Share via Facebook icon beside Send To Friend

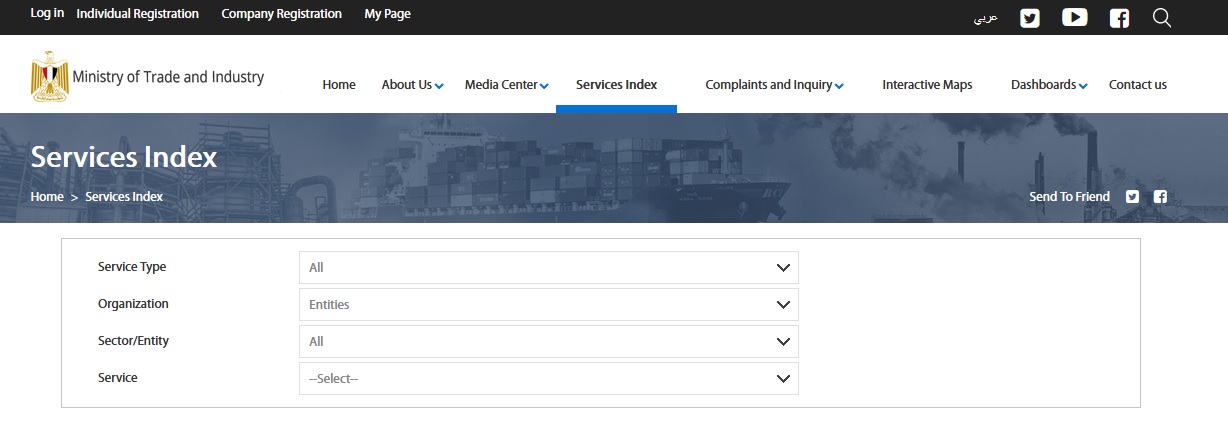tap(1160, 197)
